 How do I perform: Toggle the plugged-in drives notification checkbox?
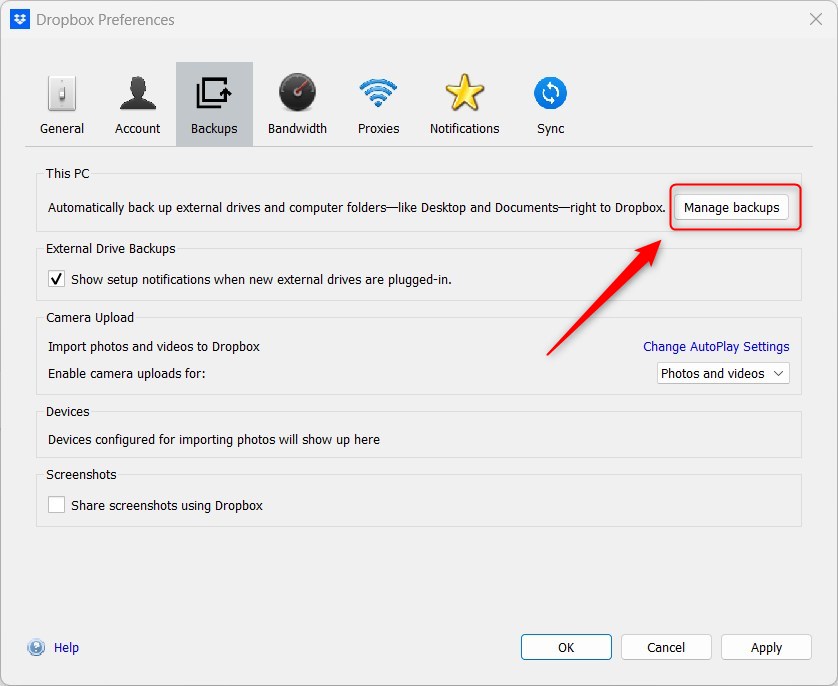pyautogui.click(x=57, y=279)
